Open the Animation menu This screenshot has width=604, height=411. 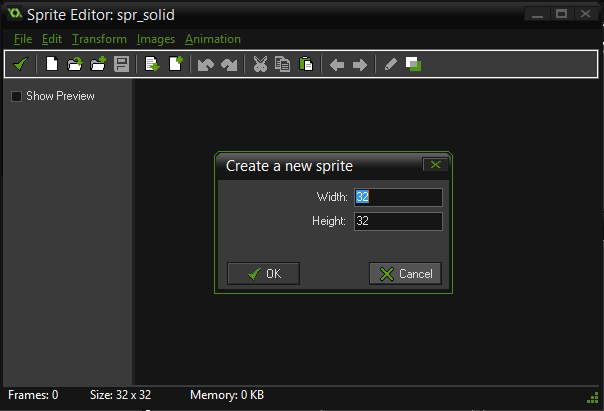213,39
